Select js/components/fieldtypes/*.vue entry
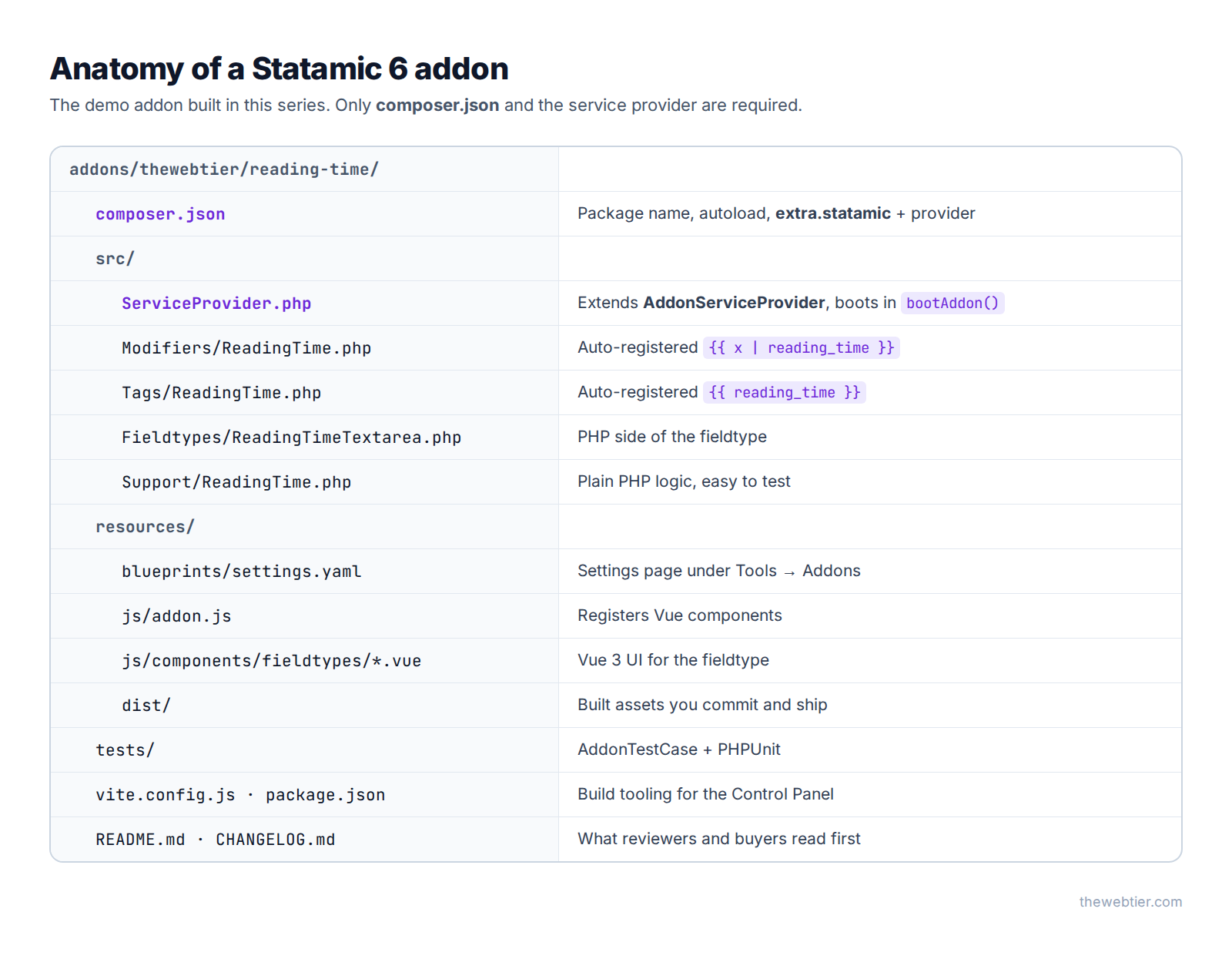 pos(271,661)
